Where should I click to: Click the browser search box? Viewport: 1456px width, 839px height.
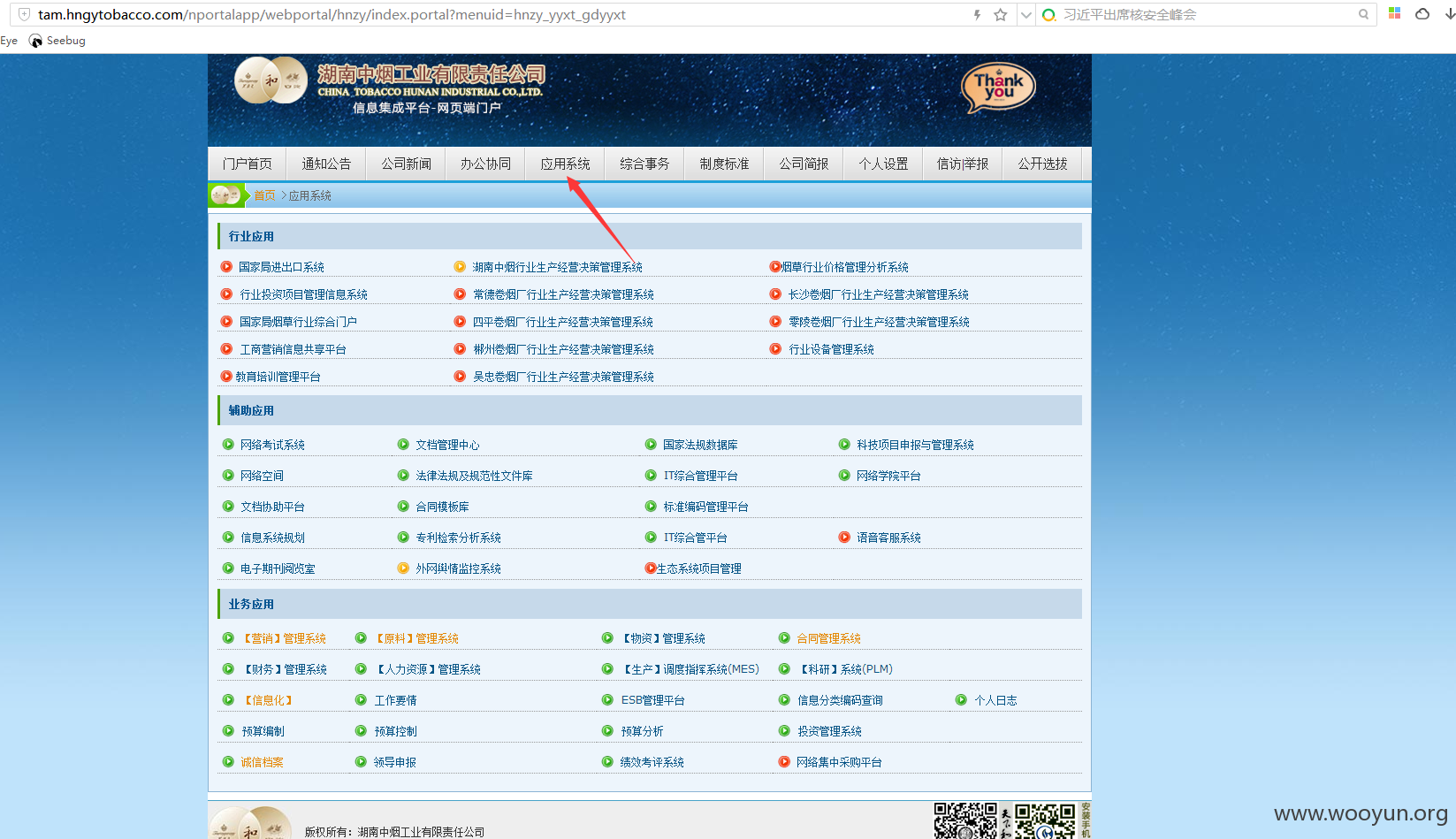click(x=1207, y=15)
